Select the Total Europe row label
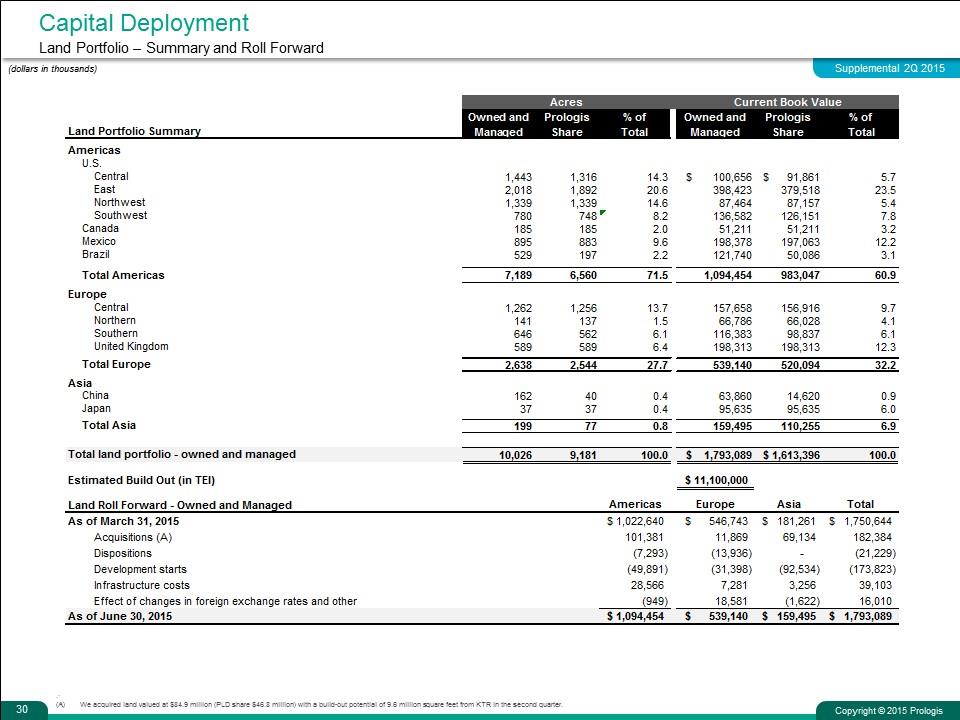 116,364
